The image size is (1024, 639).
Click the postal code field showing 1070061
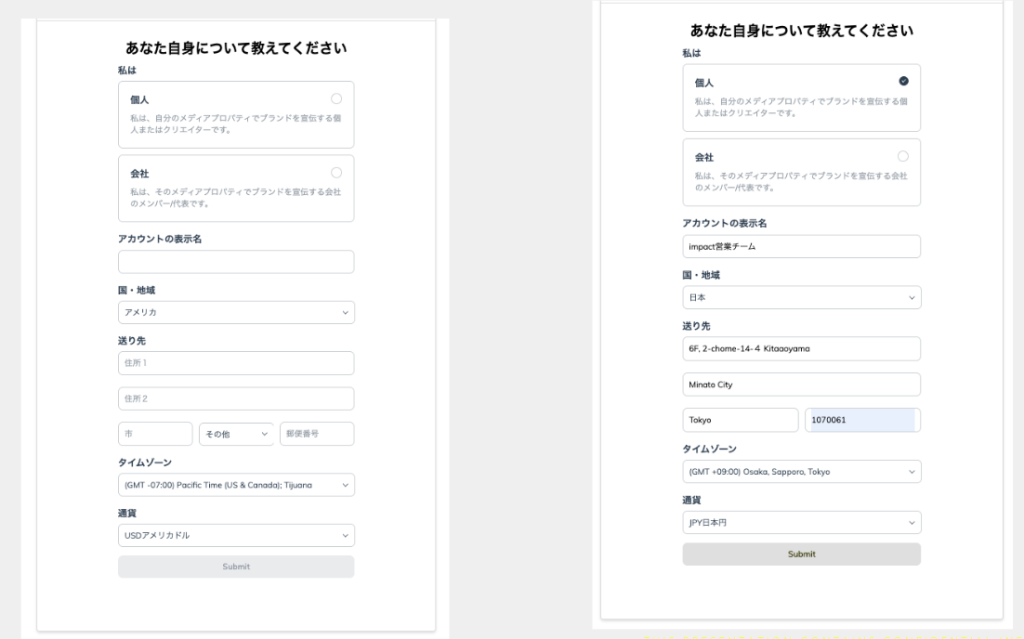(861, 420)
